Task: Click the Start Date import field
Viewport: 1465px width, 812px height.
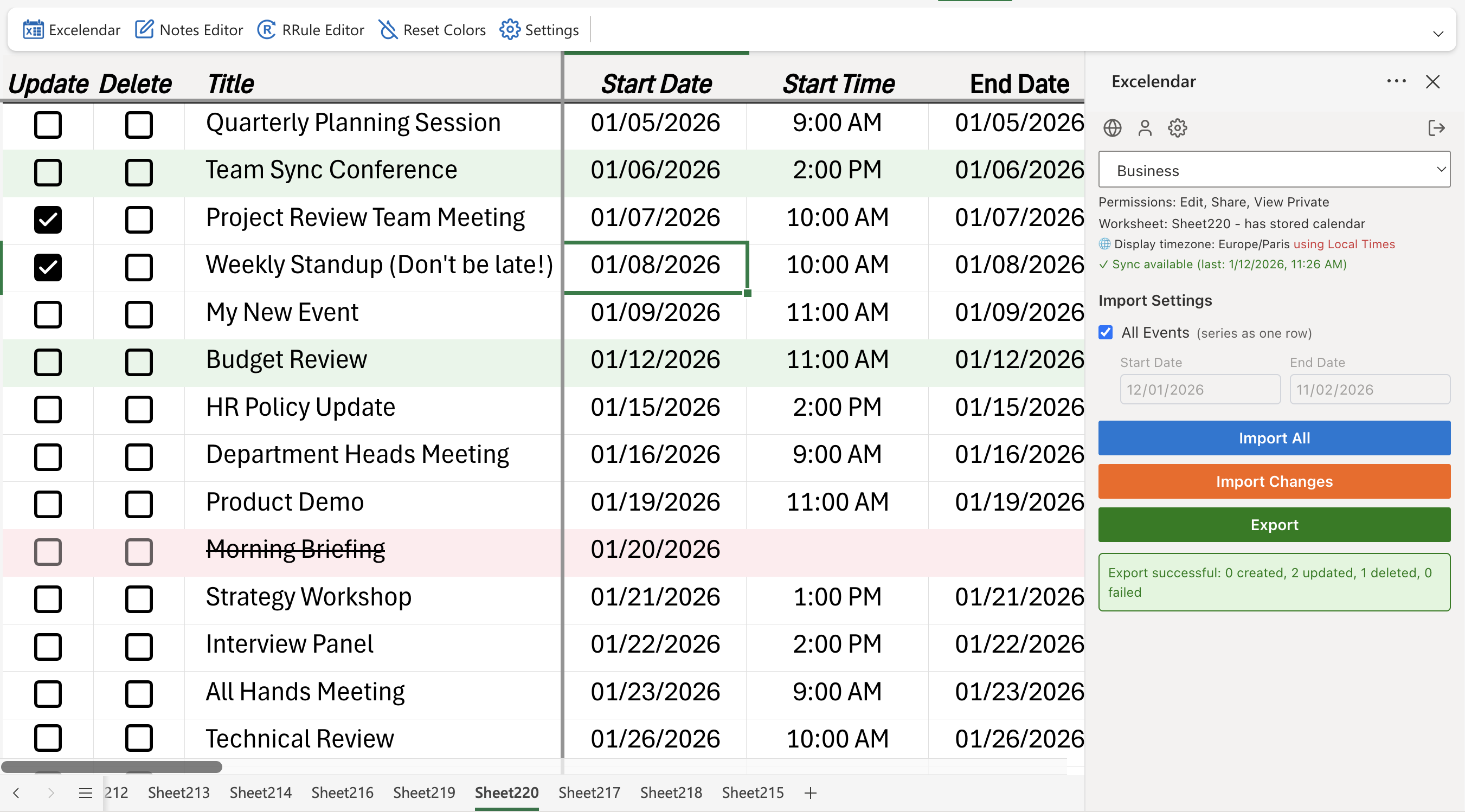Action: pyautogui.click(x=1200, y=389)
